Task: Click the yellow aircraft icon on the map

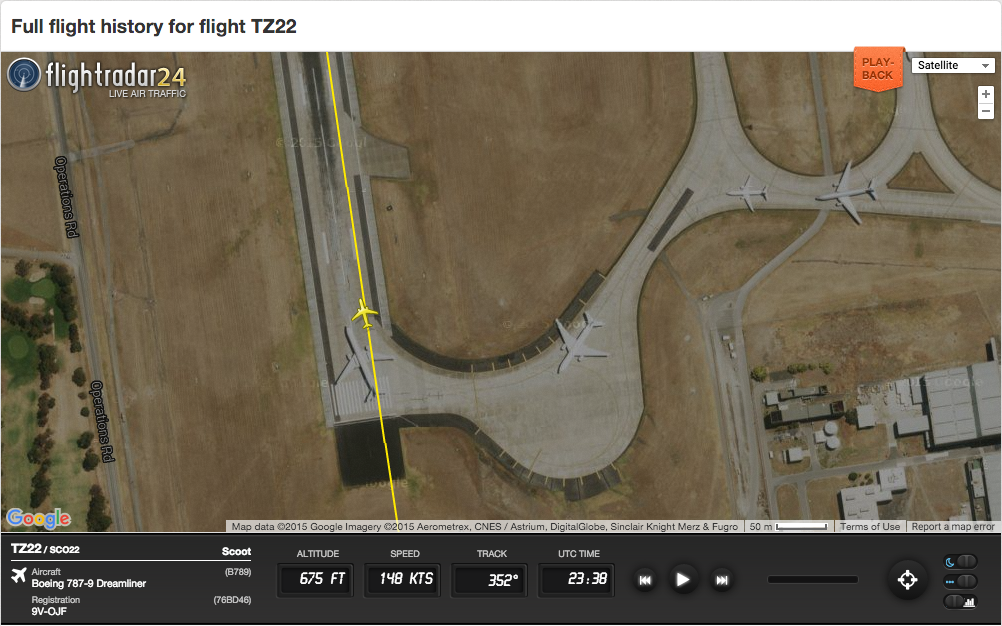Action: point(365,314)
